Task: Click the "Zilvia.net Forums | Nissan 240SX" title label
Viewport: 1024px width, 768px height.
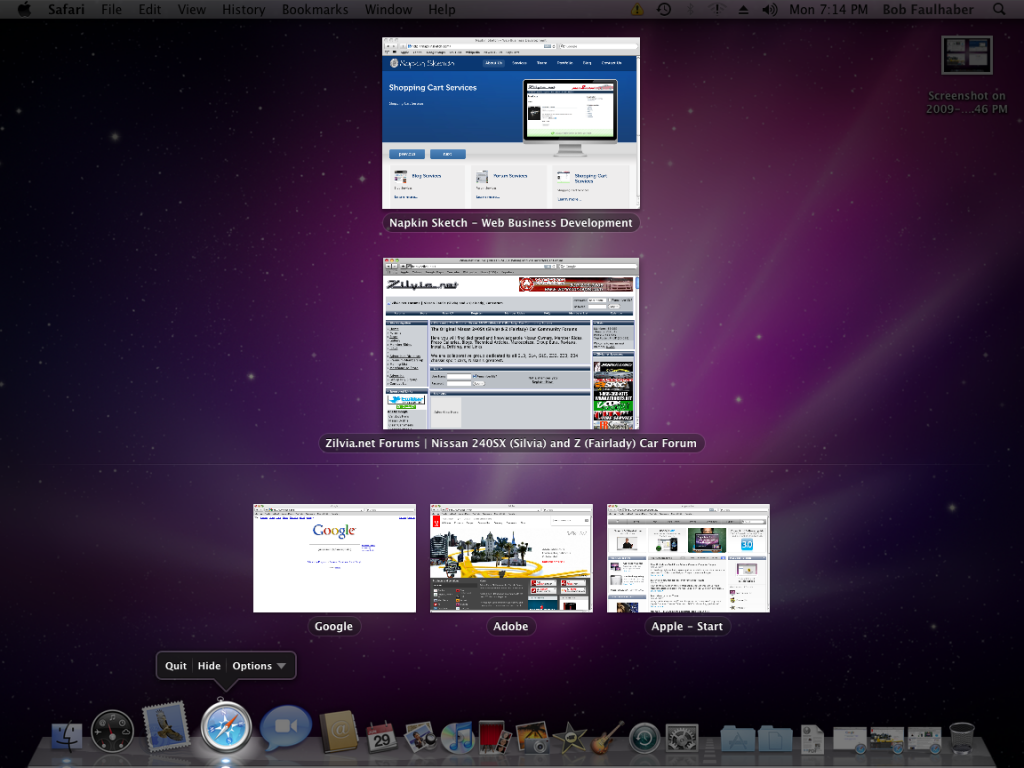Action: [511, 443]
